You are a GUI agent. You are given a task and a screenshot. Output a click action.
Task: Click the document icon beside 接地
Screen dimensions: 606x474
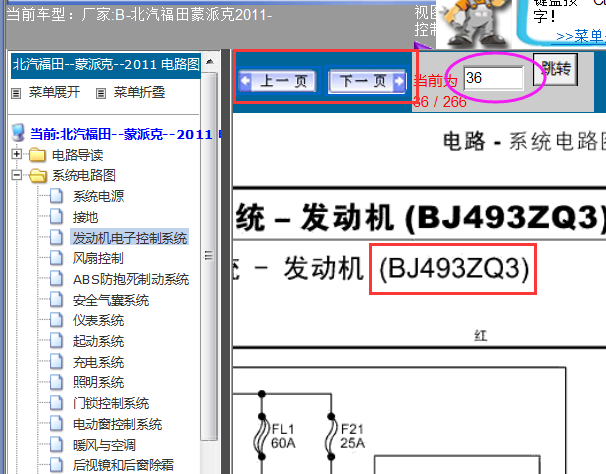(x=56, y=217)
